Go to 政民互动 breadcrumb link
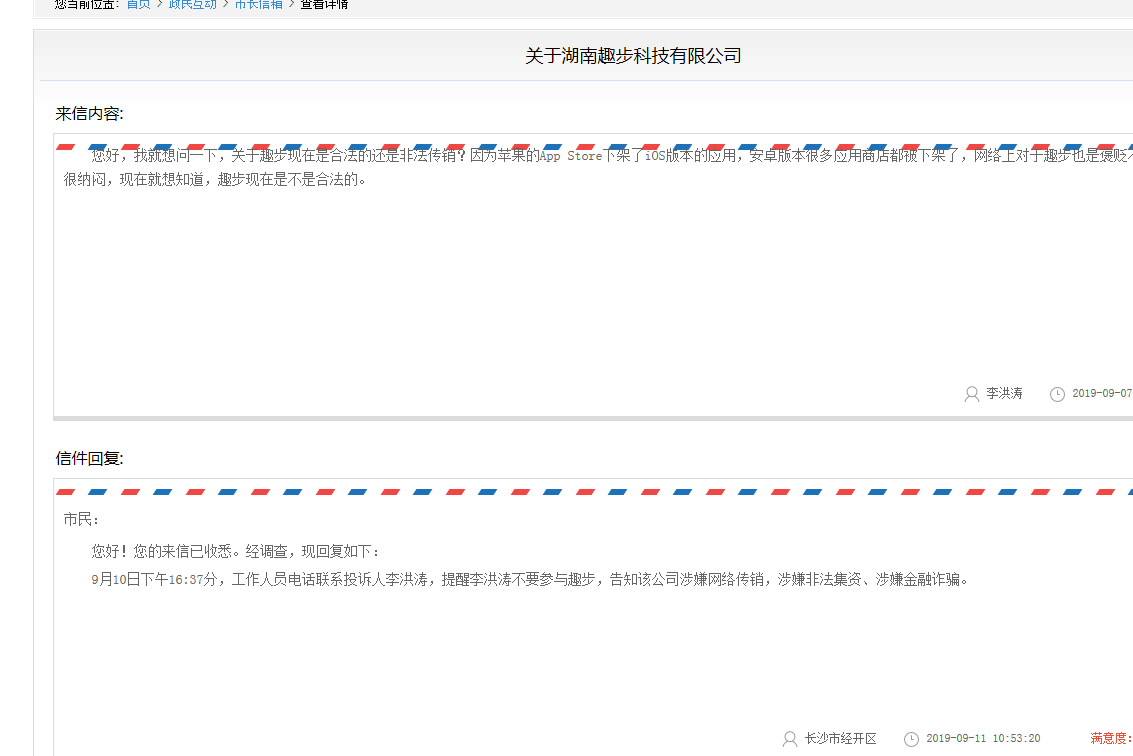 (192, 4)
